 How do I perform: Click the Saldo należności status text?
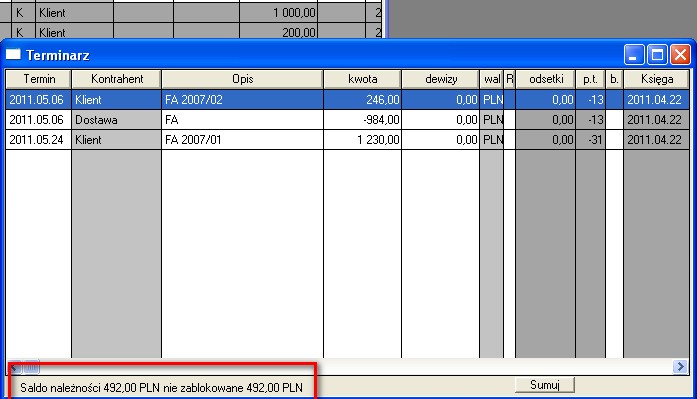click(161, 387)
